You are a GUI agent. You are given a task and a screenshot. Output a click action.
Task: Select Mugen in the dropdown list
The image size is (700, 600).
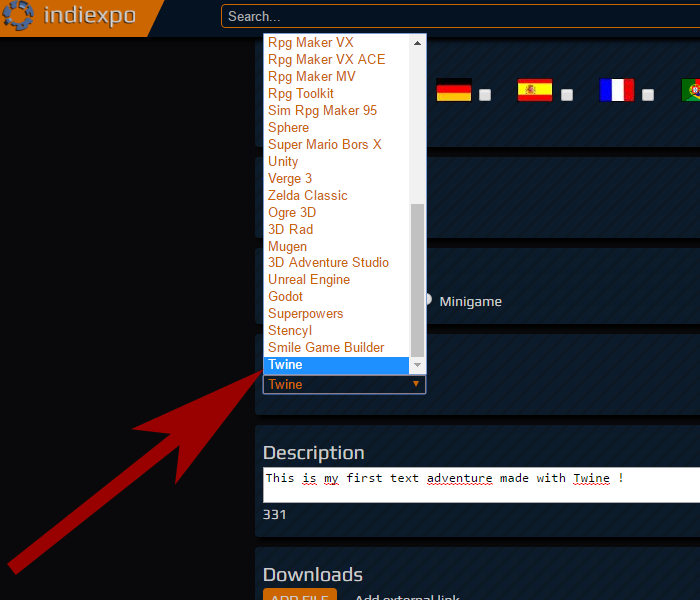[336, 246]
